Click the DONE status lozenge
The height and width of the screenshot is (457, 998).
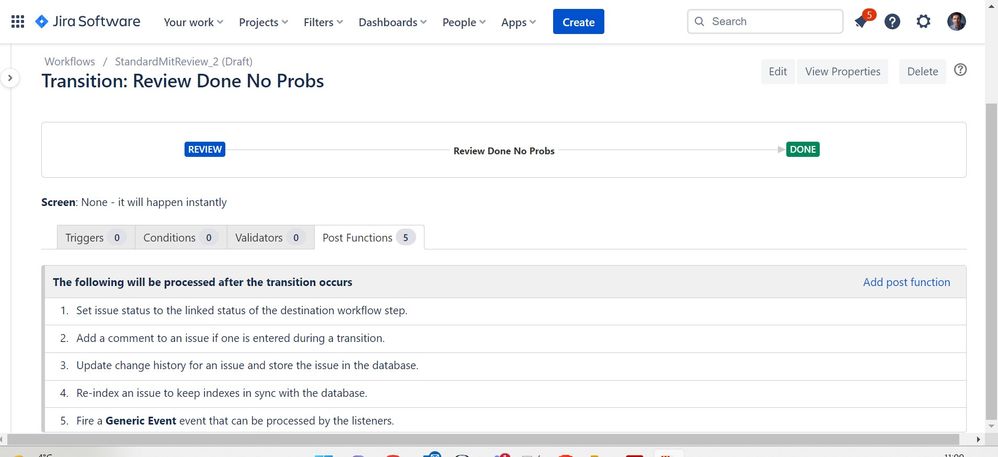tap(803, 150)
